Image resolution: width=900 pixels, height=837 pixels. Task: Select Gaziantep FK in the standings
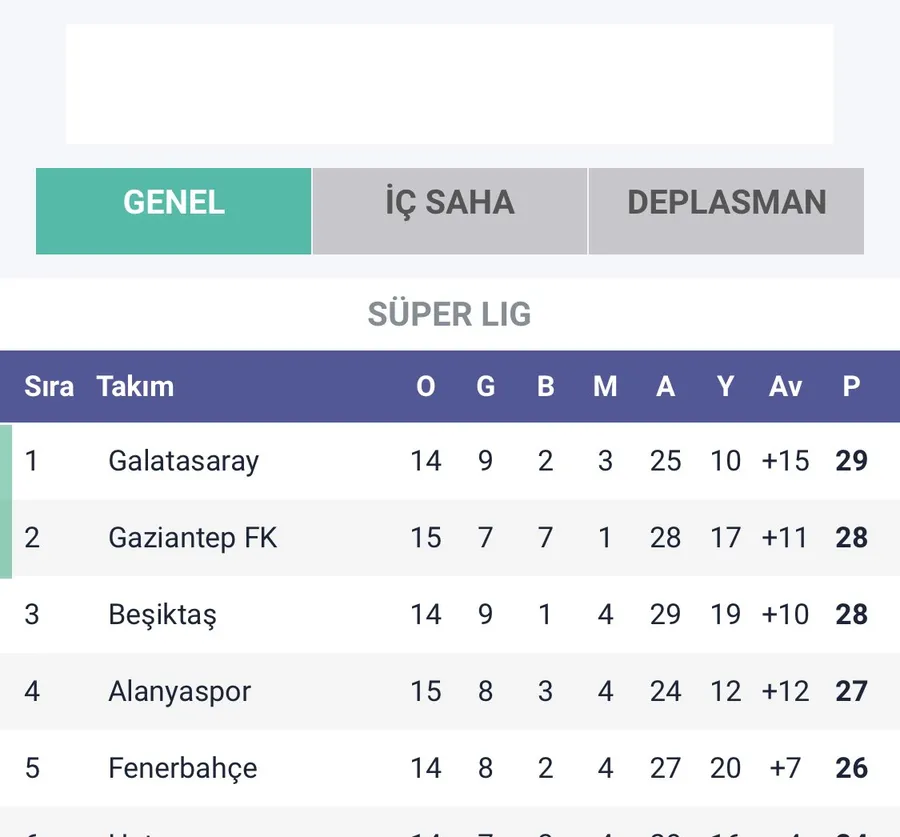(193, 538)
